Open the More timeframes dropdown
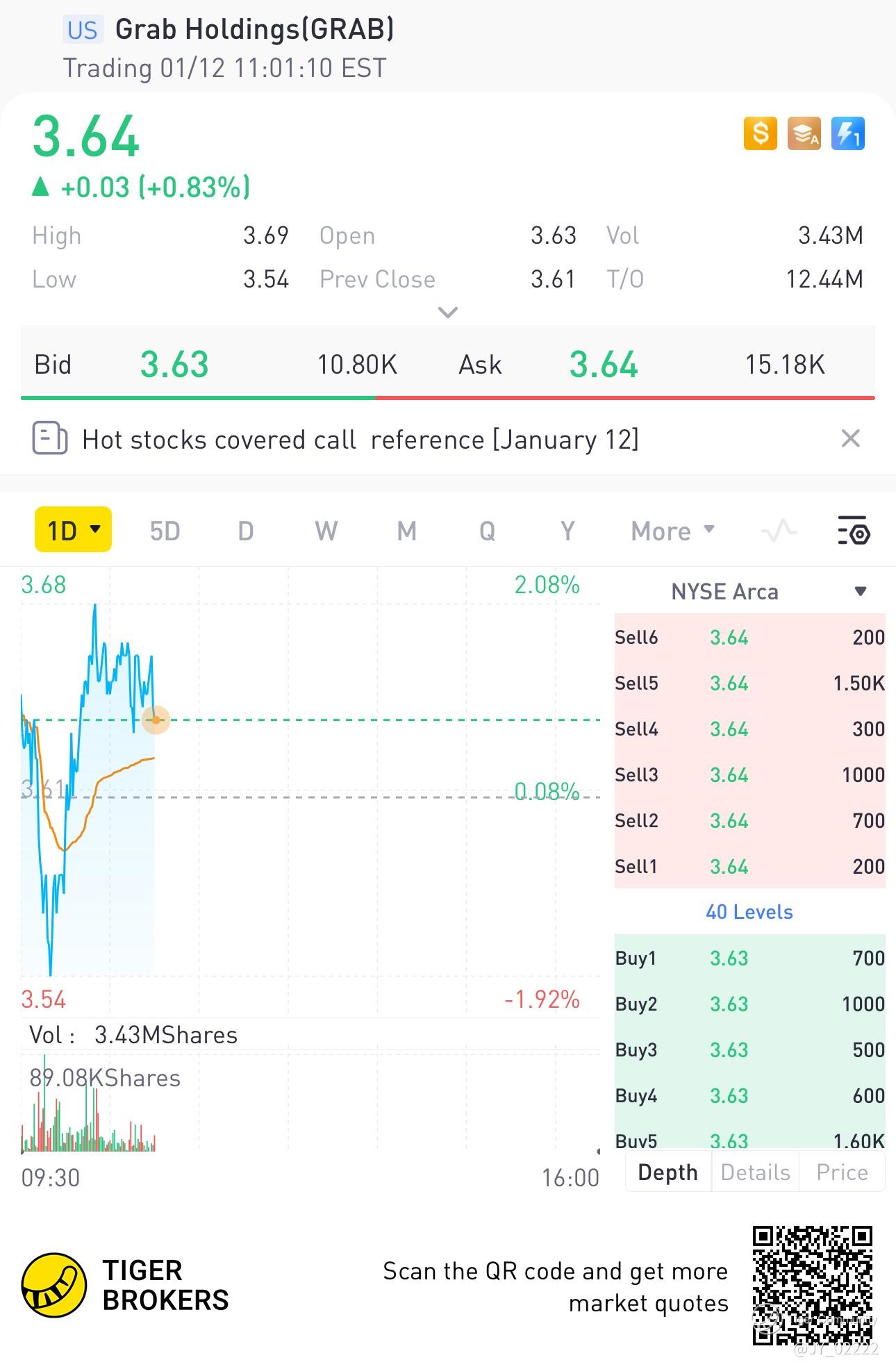This screenshot has height=1369, width=896. point(672,531)
